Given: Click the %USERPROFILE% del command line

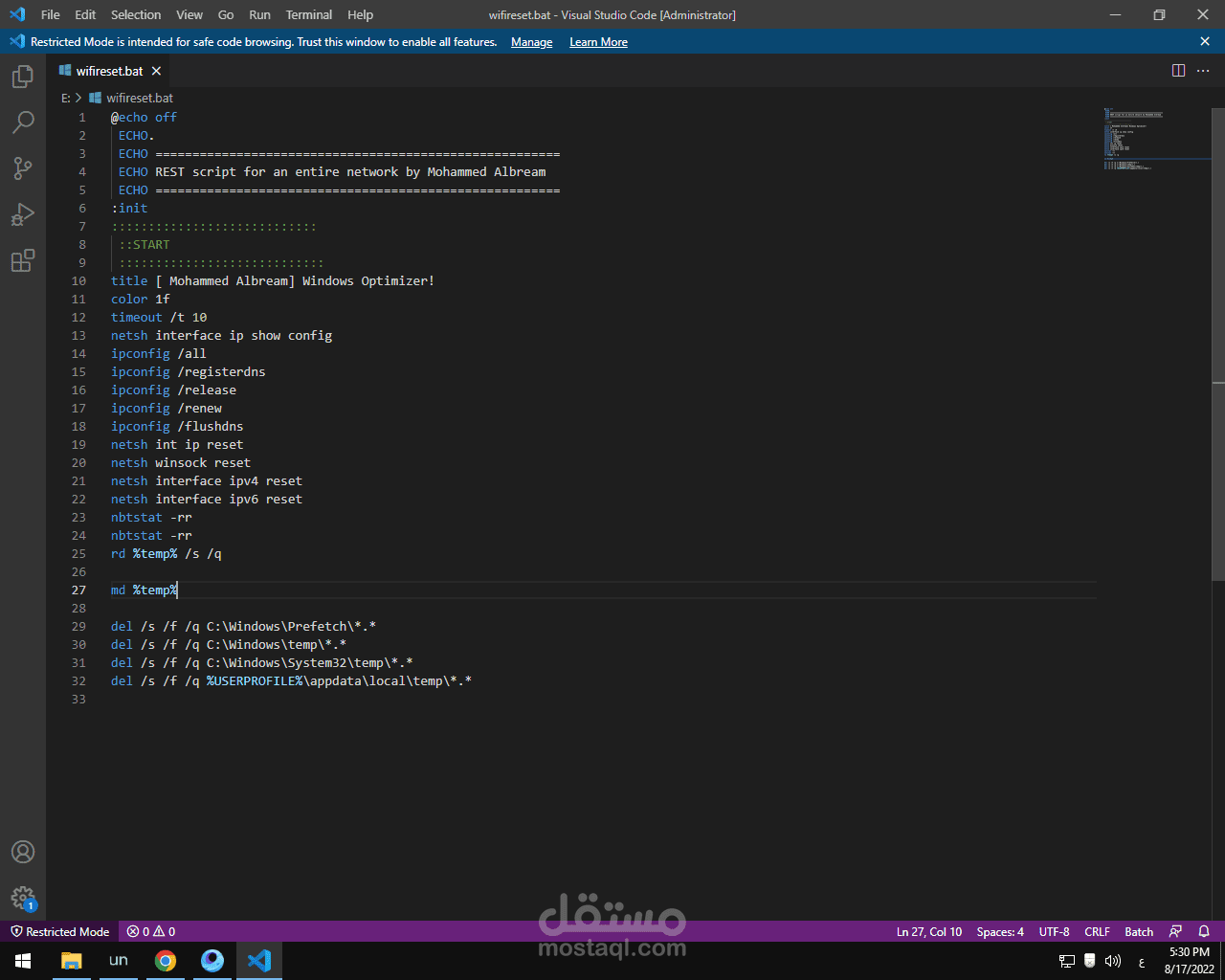Looking at the screenshot, I should pyautogui.click(x=291, y=680).
